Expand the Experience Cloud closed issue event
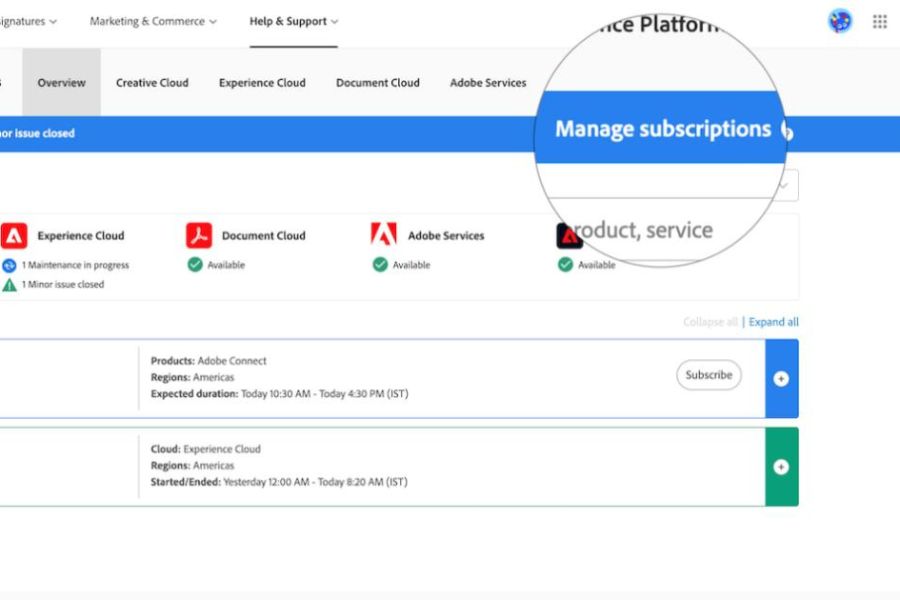Screen dimensions: 900x600 pyautogui.click(x=781, y=467)
